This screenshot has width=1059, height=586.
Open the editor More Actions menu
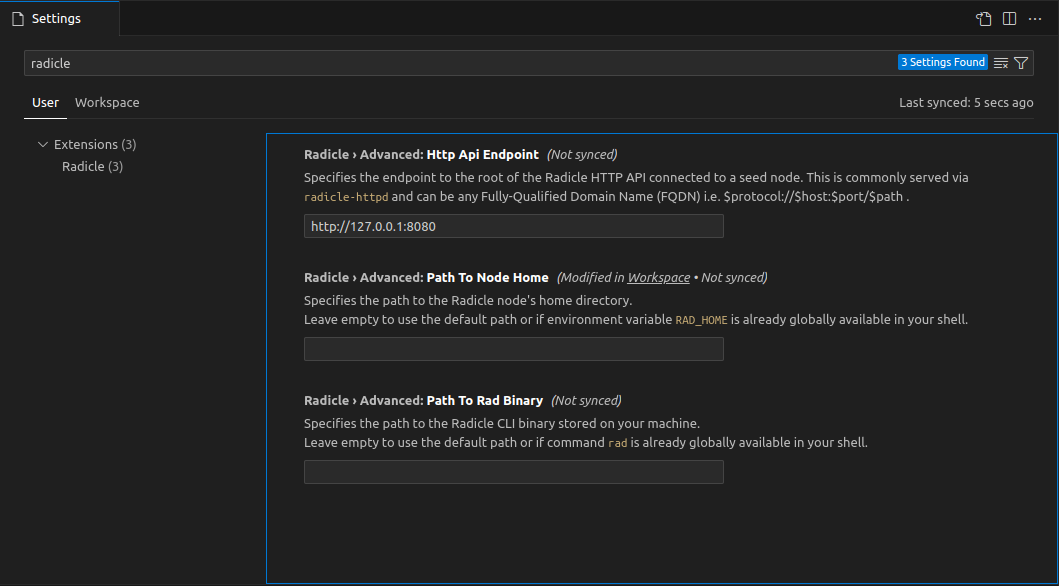click(1035, 19)
